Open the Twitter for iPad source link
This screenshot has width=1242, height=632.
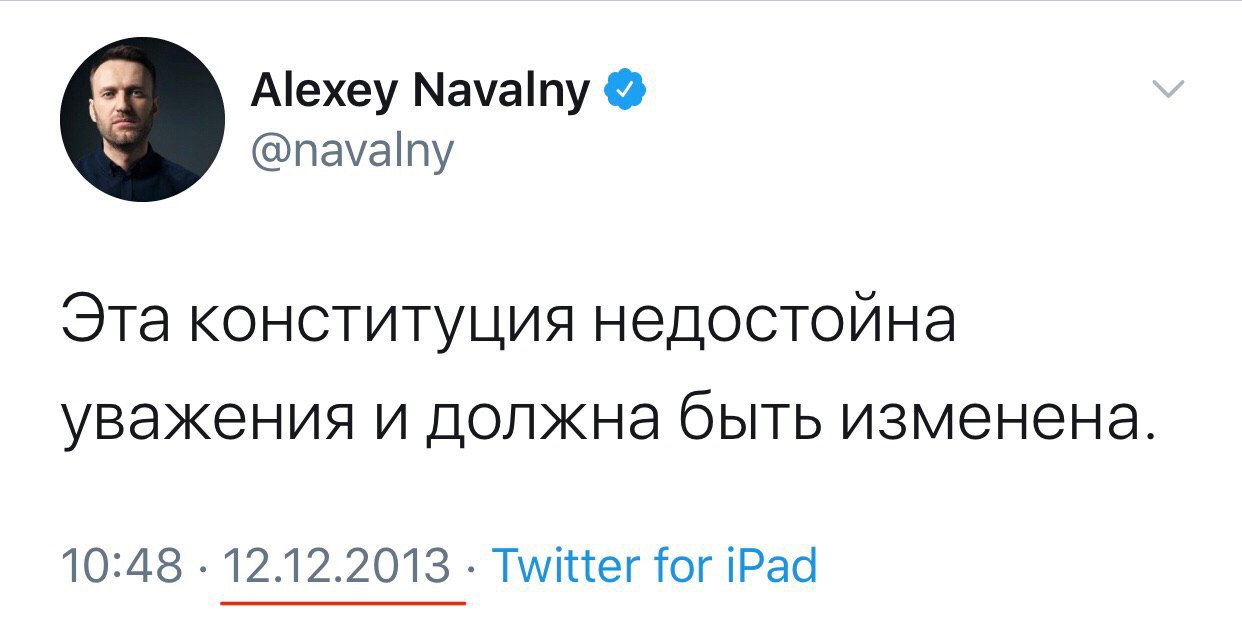click(655, 565)
